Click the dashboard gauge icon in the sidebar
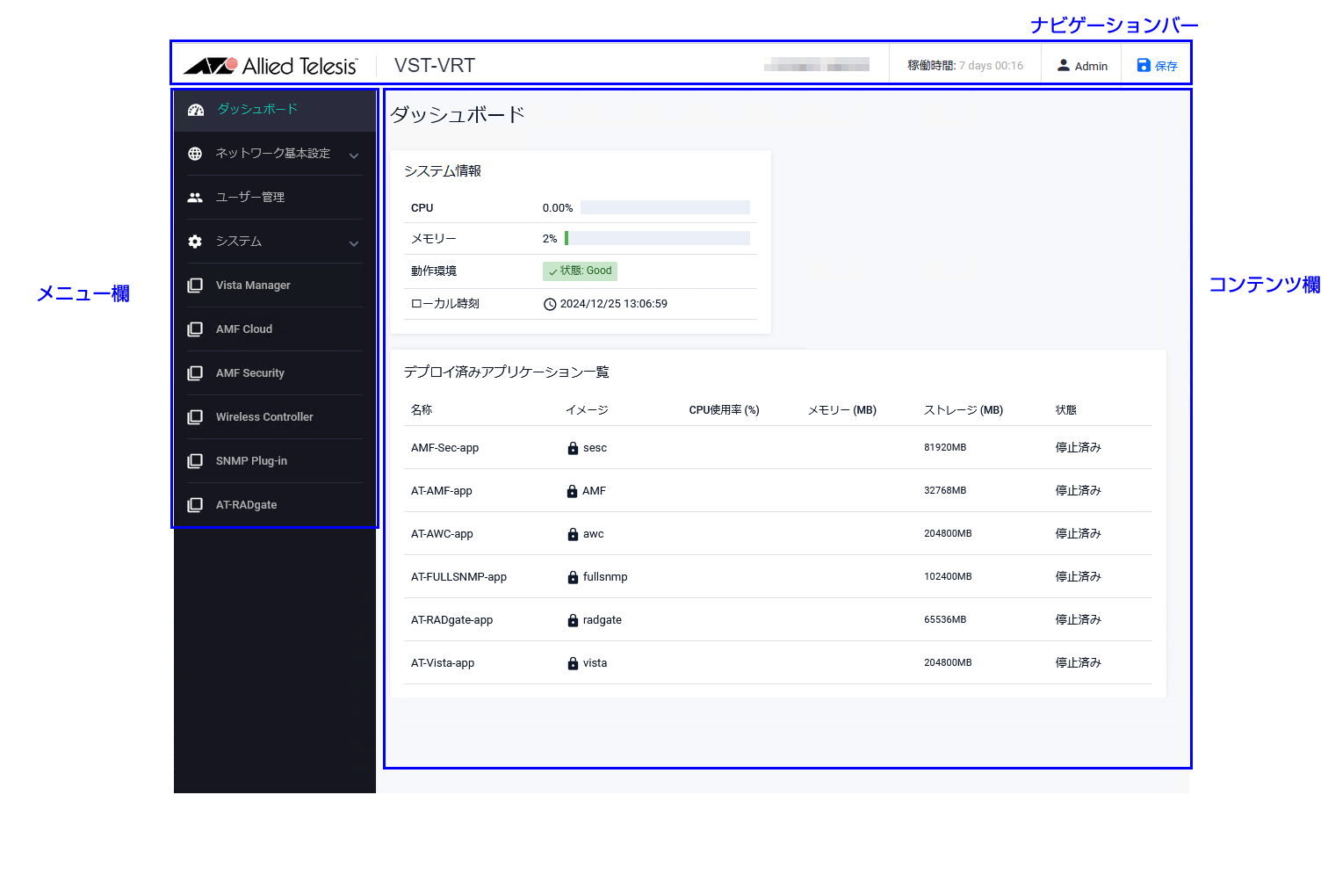This screenshot has height=896, width=1328. (x=196, y=110)
